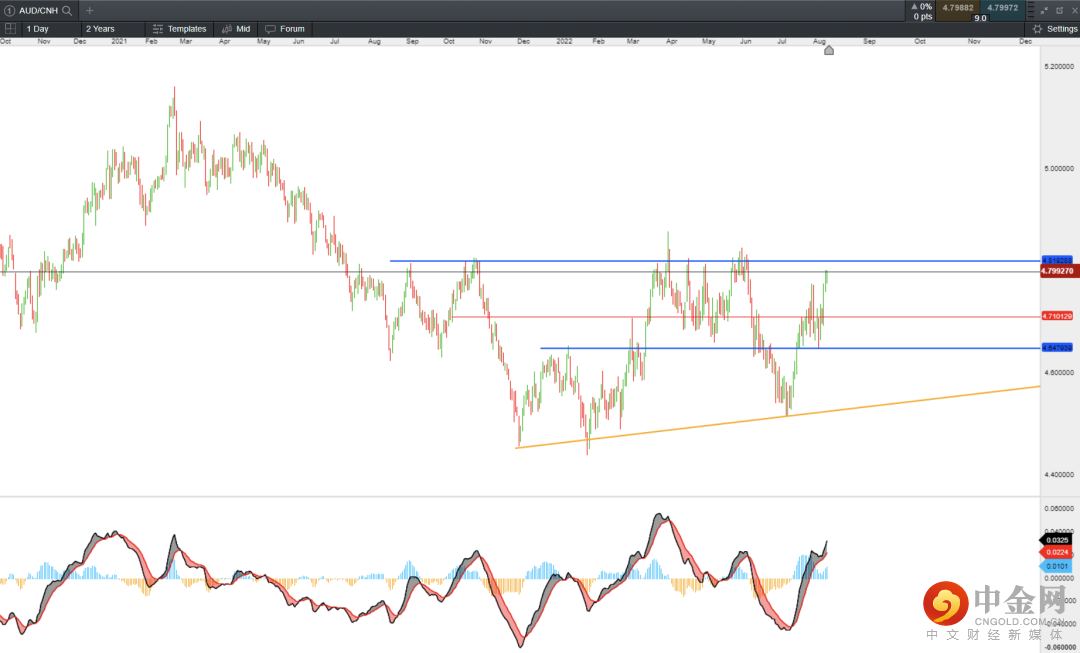Select the upper blue 4.819288 level label
1080x653 pixels.
(1057, 260)
